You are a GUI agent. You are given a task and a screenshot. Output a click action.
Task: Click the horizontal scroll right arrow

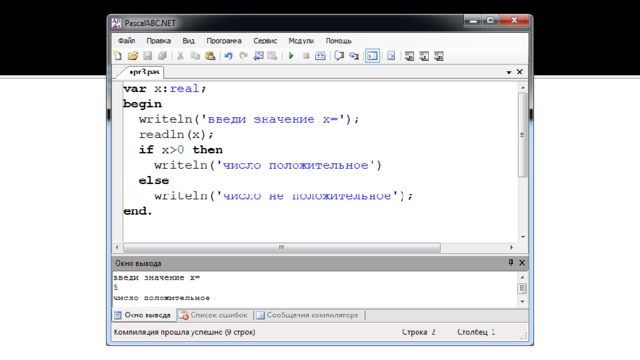click(511, 247)
